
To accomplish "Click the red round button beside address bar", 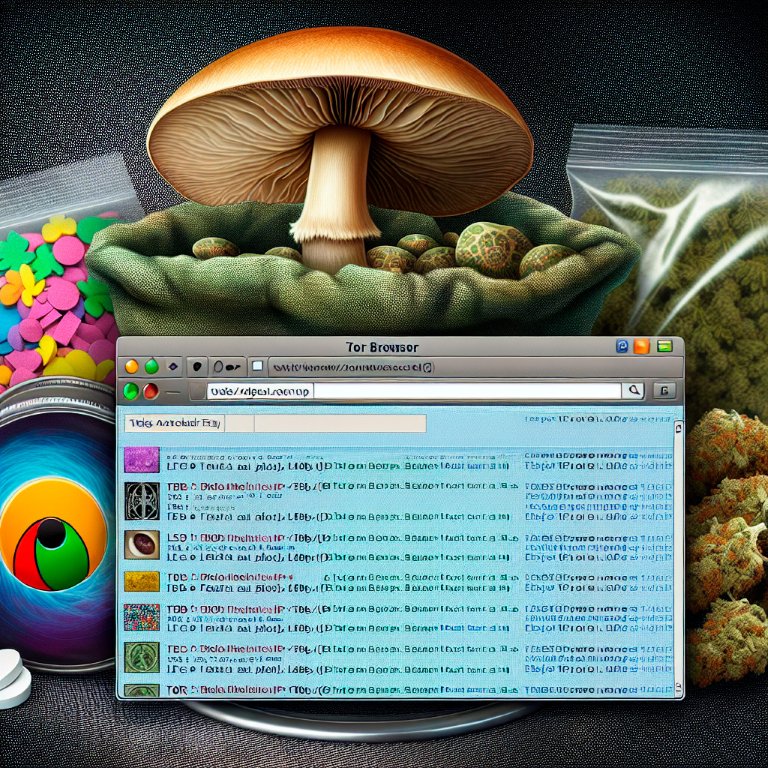I will [150, 391].
